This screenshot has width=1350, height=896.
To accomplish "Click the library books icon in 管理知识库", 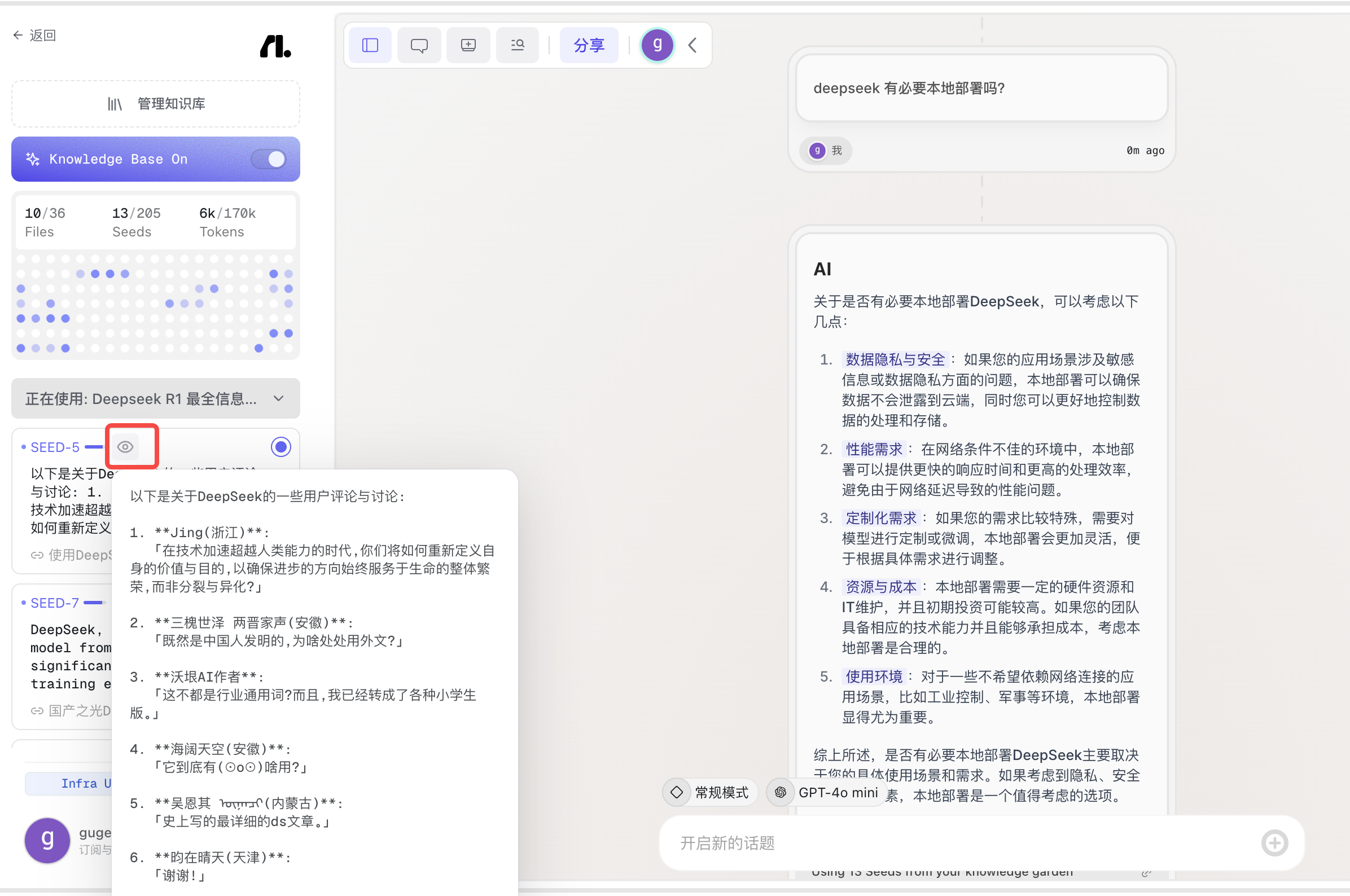I will [x=115, y=103].
